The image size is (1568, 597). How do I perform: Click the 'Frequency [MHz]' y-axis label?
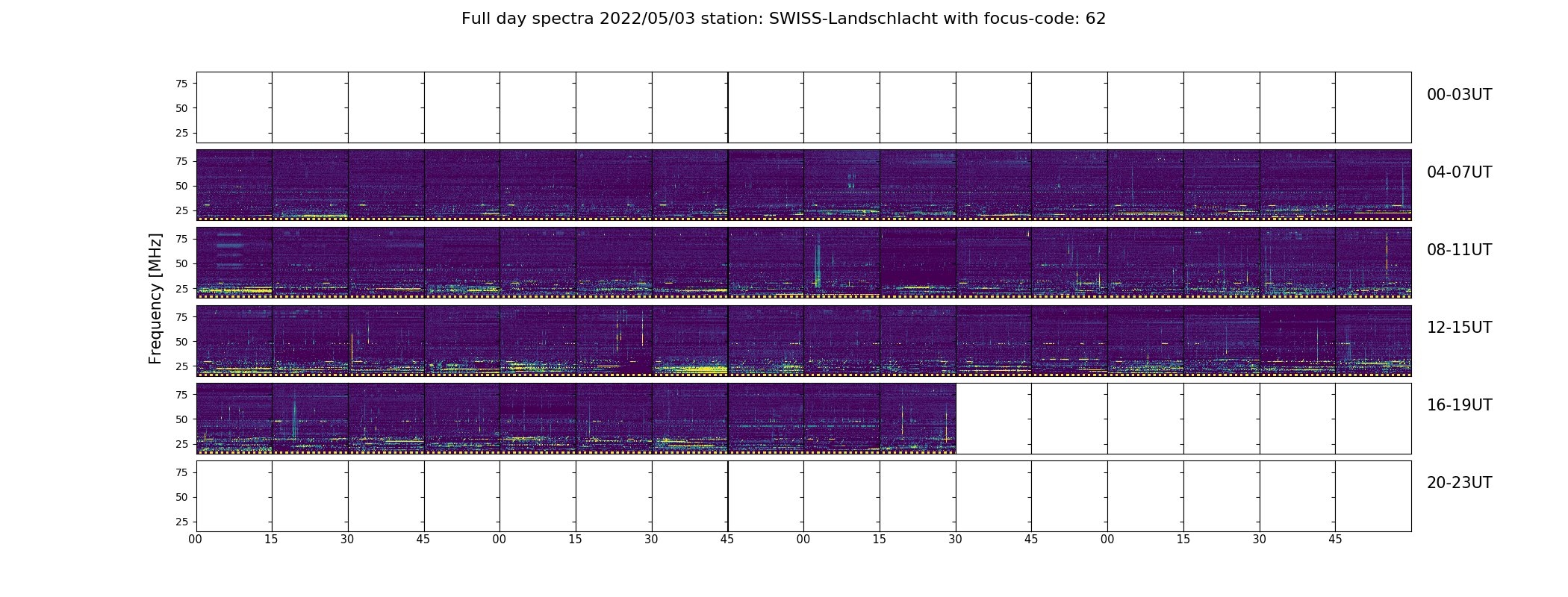click(155, 298)
